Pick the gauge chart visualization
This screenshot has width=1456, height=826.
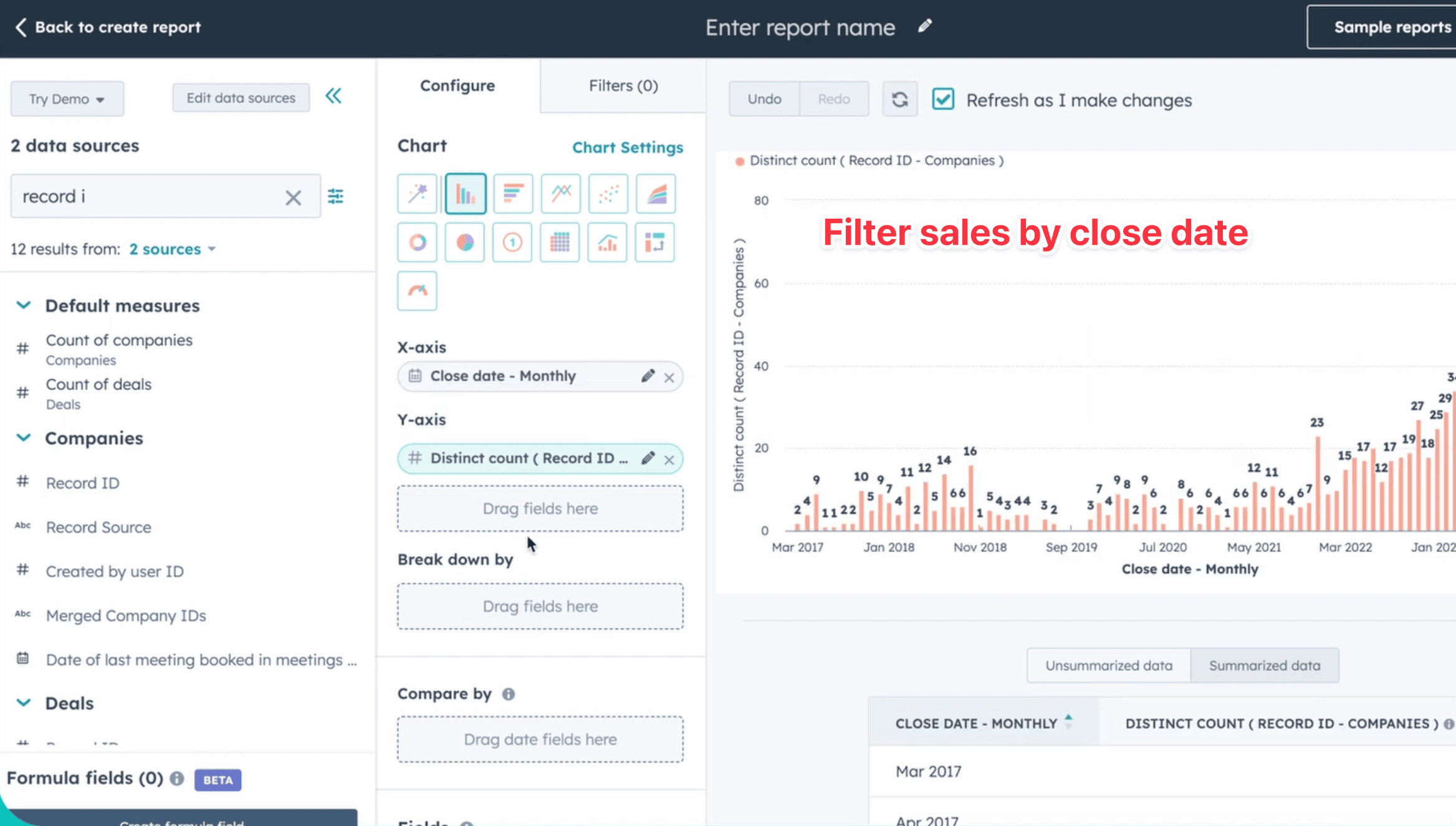[x=416, y=291]
